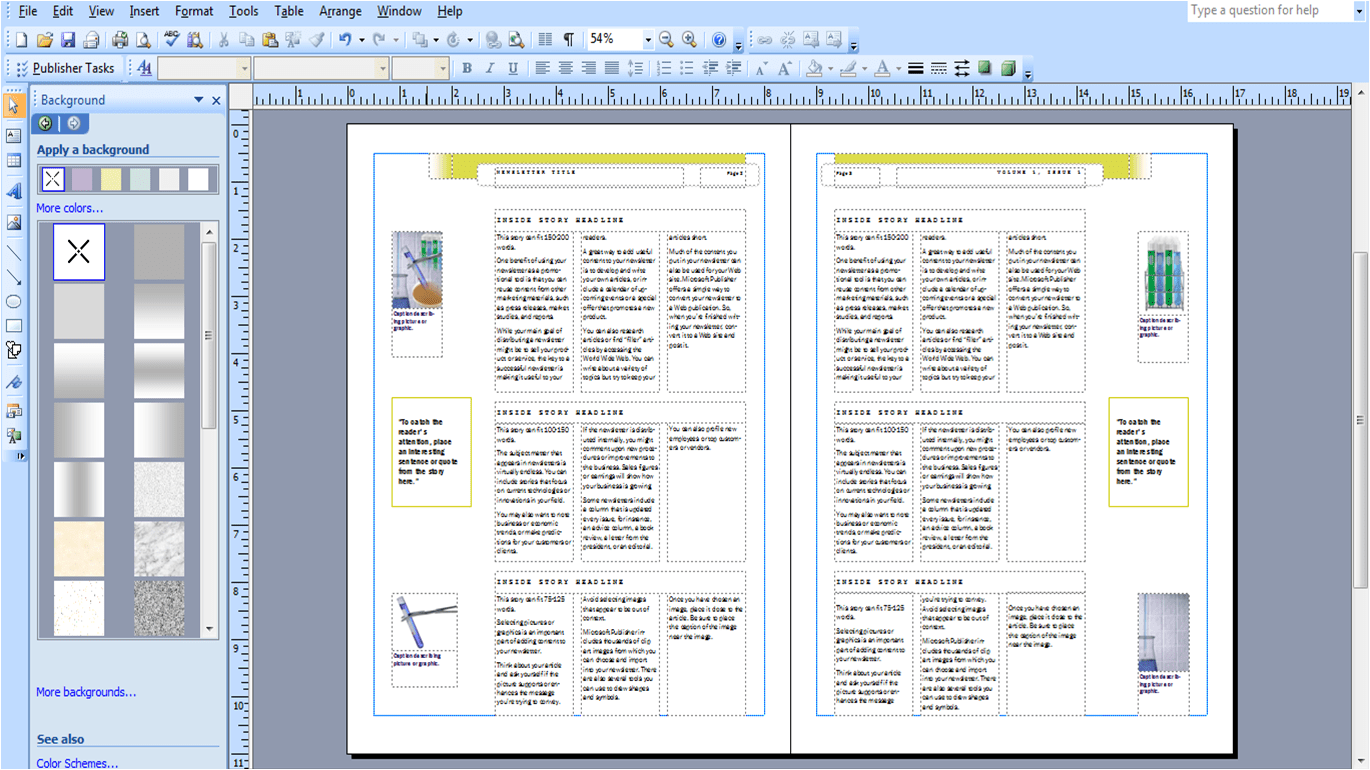Open Print Preview
The height and width of the screenshot is (770, 1370).
143,40
